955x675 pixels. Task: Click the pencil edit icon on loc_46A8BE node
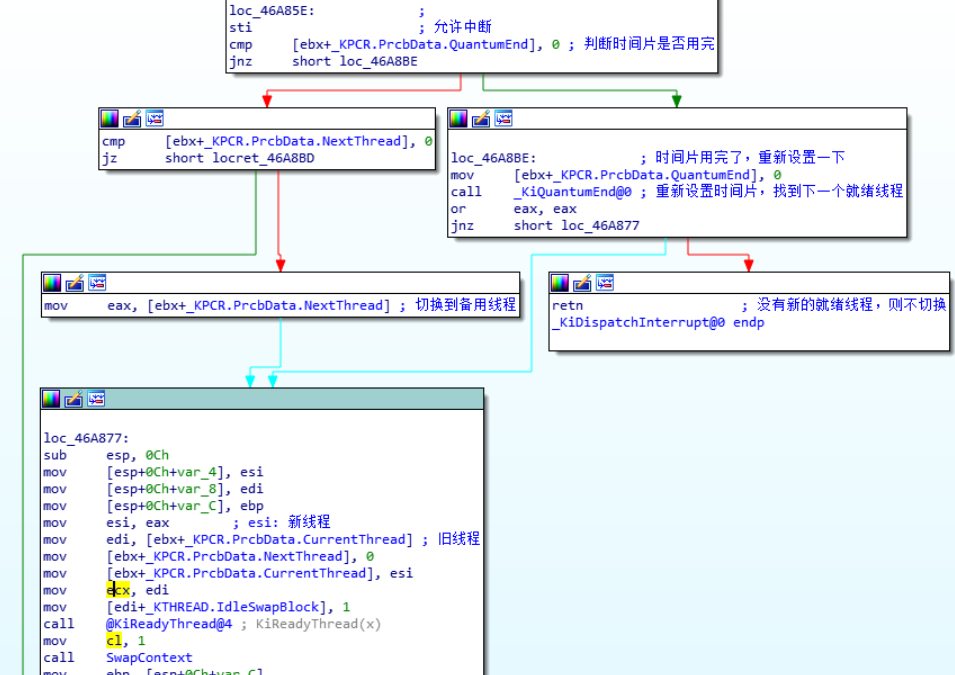click(x=481, y=117)
